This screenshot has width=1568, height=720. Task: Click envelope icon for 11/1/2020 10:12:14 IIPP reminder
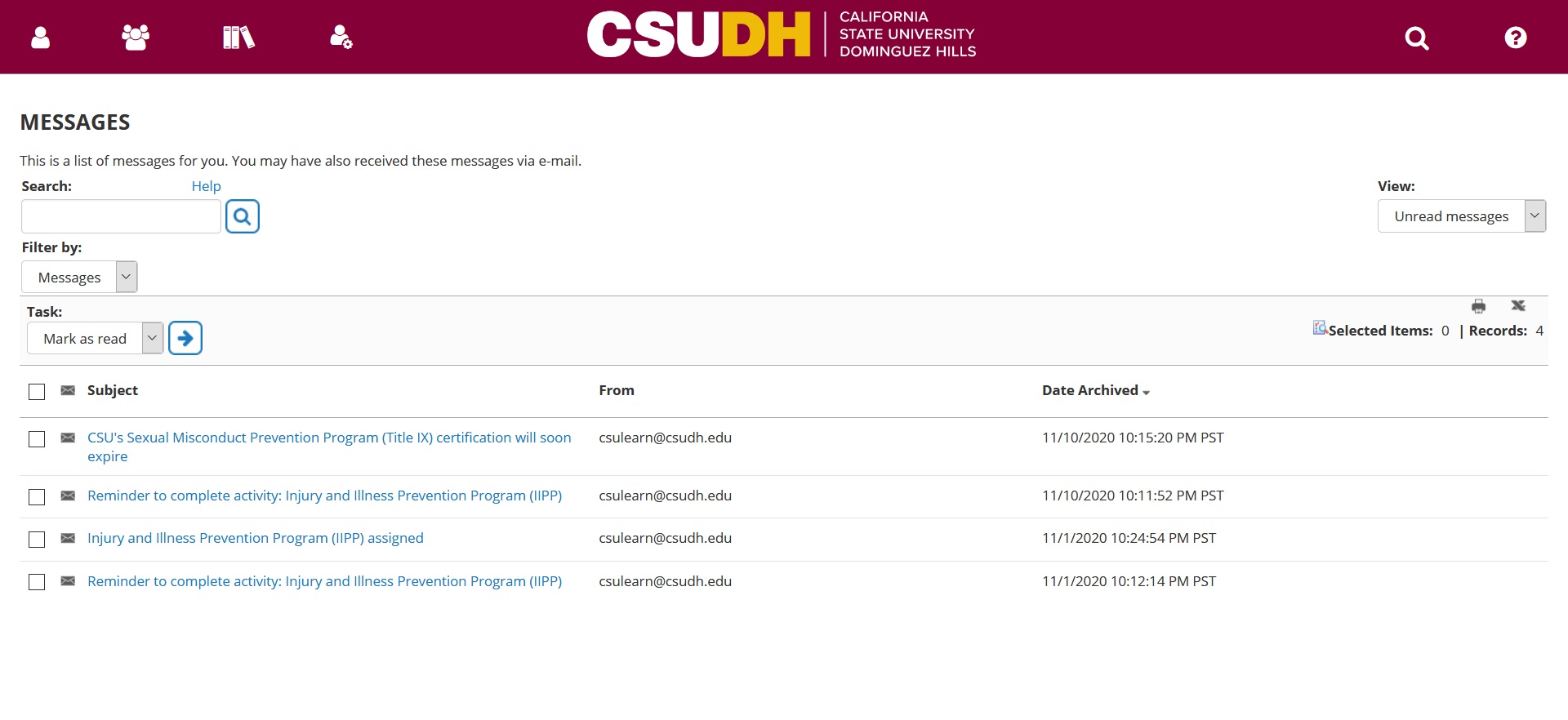coord(68,581)
